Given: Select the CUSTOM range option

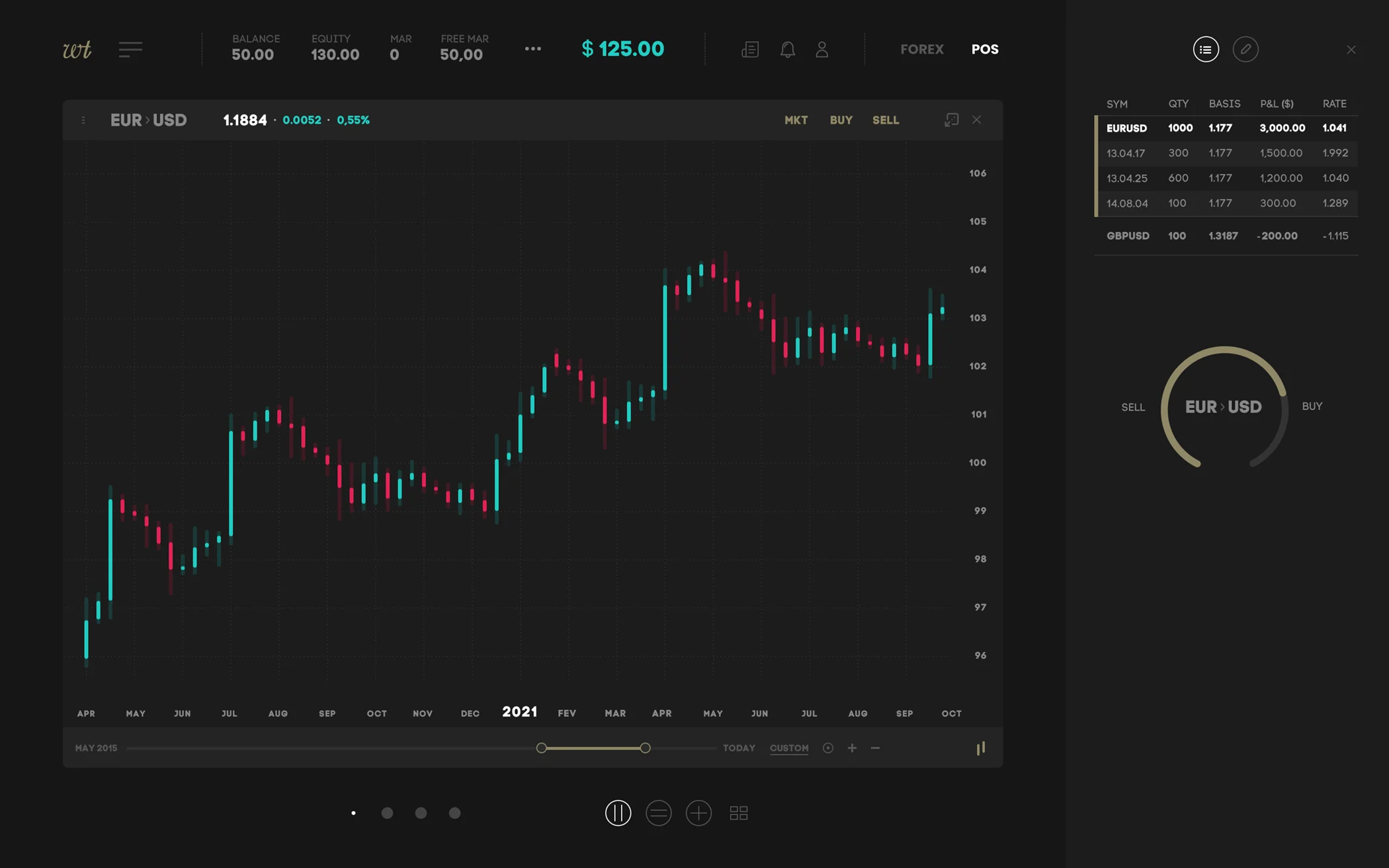Looking at the screenshot, I should click(x=789, y=748).
